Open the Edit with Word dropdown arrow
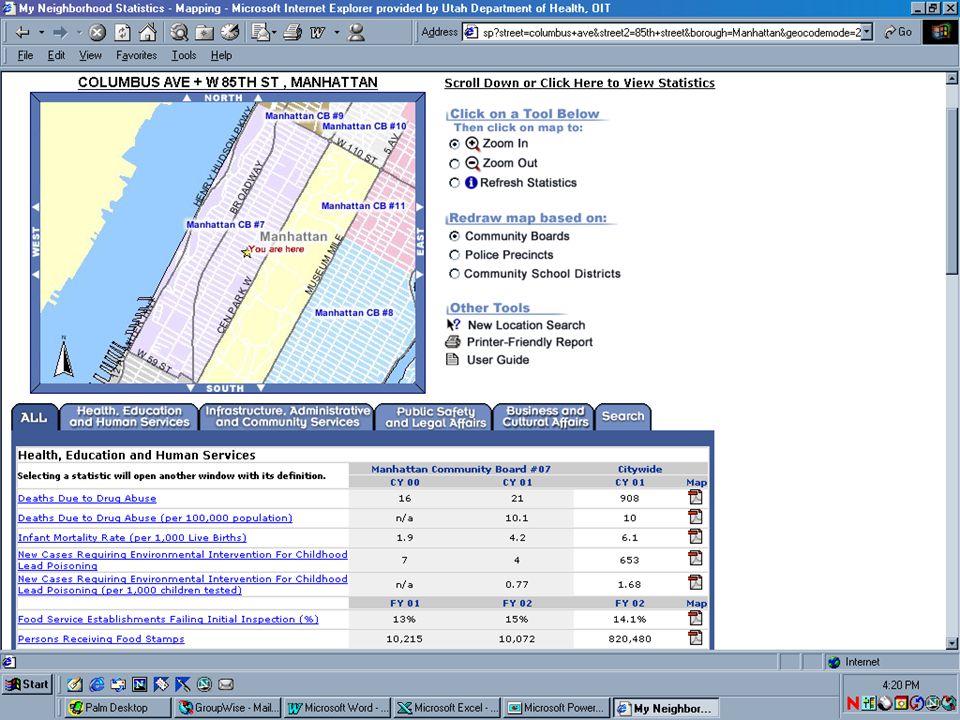This screenshot has height=720, width=960. (337, 32)
